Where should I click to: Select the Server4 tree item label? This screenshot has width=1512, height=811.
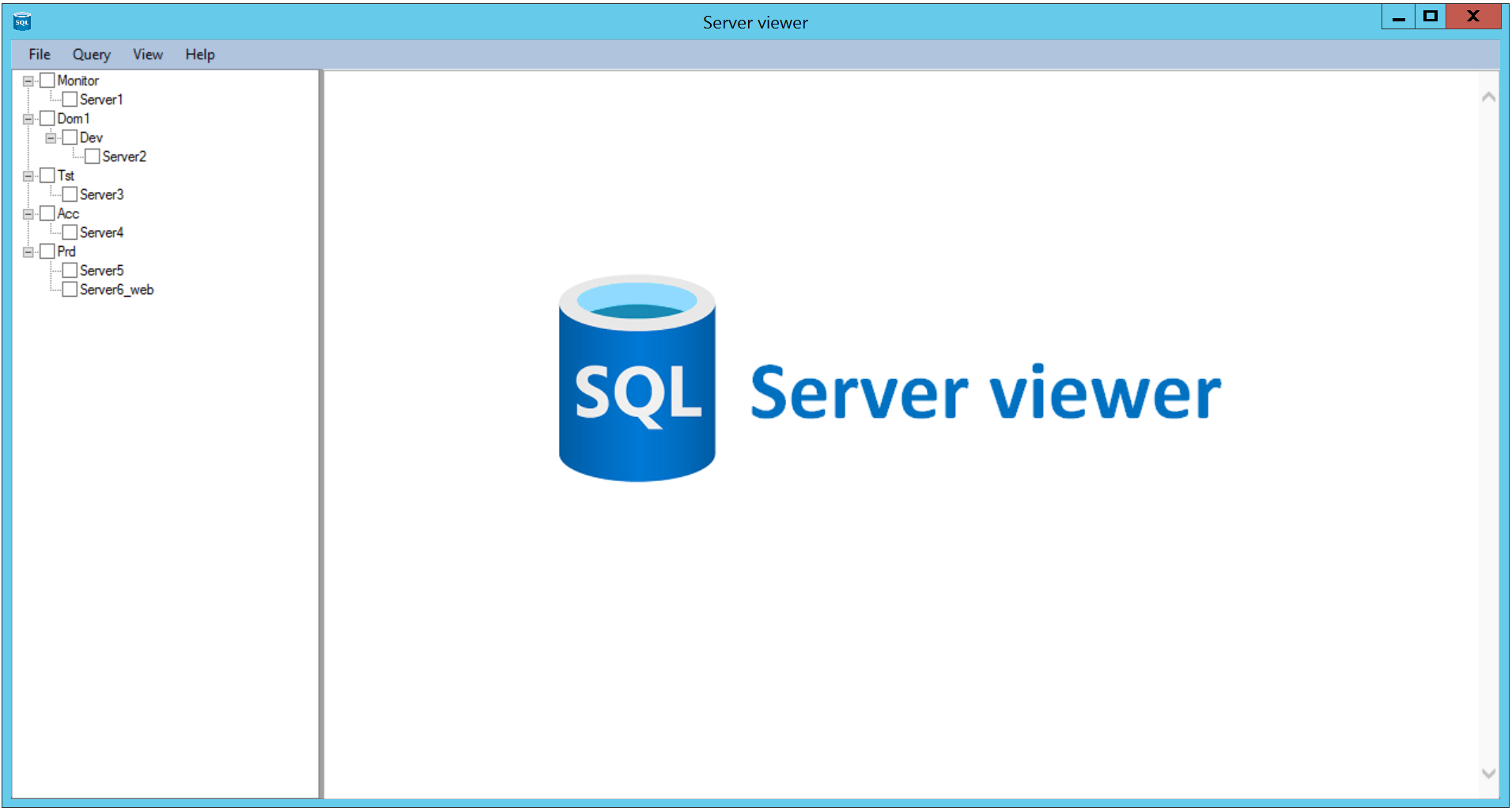(101, 233)
